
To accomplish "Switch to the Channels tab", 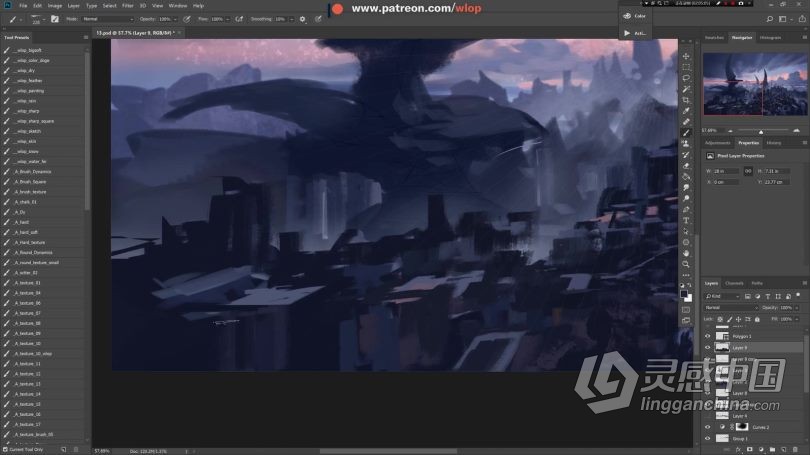I will [x=734, y=284].
